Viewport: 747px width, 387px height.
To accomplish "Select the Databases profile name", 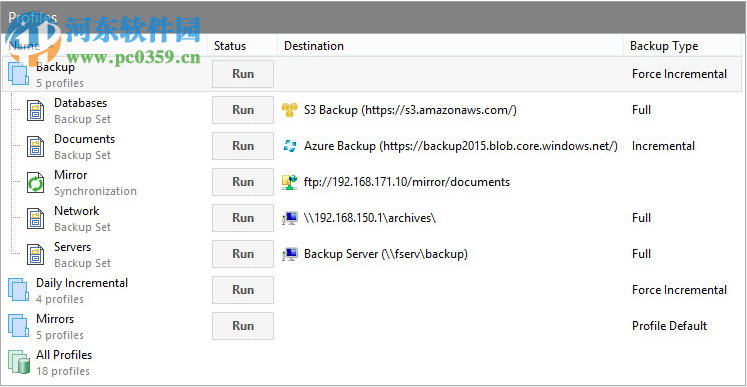I will [x=81, y=103].
